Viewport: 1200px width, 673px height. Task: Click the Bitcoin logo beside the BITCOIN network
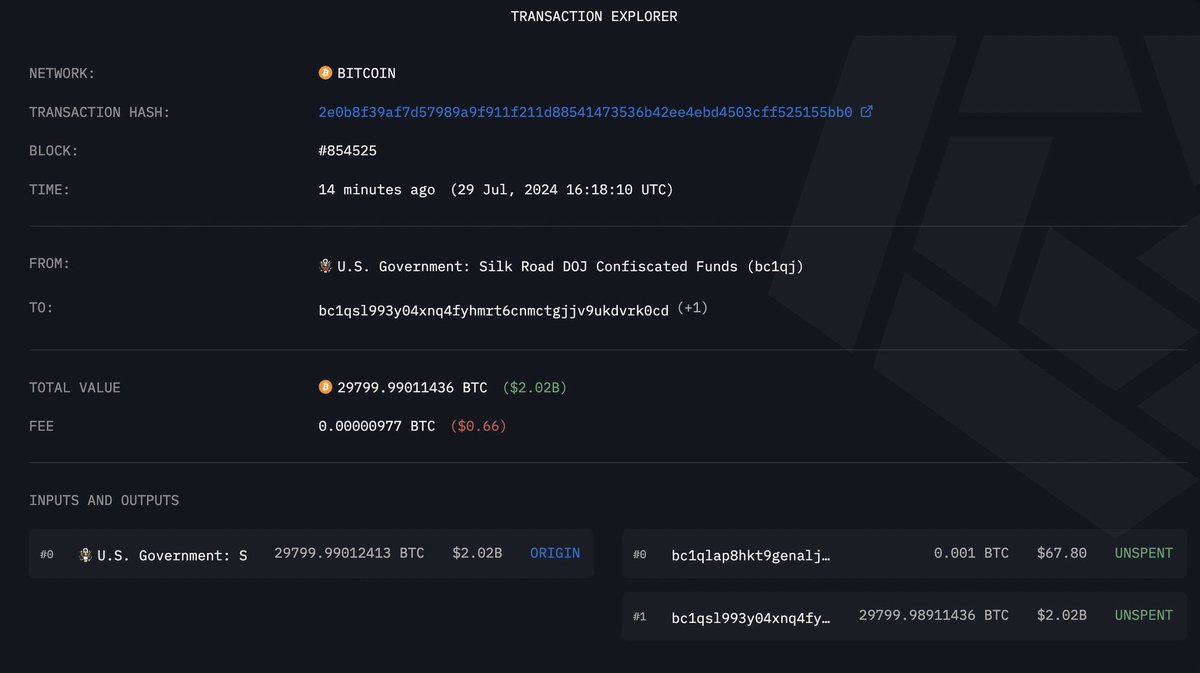pyautogui.click(x=325, y=73)
